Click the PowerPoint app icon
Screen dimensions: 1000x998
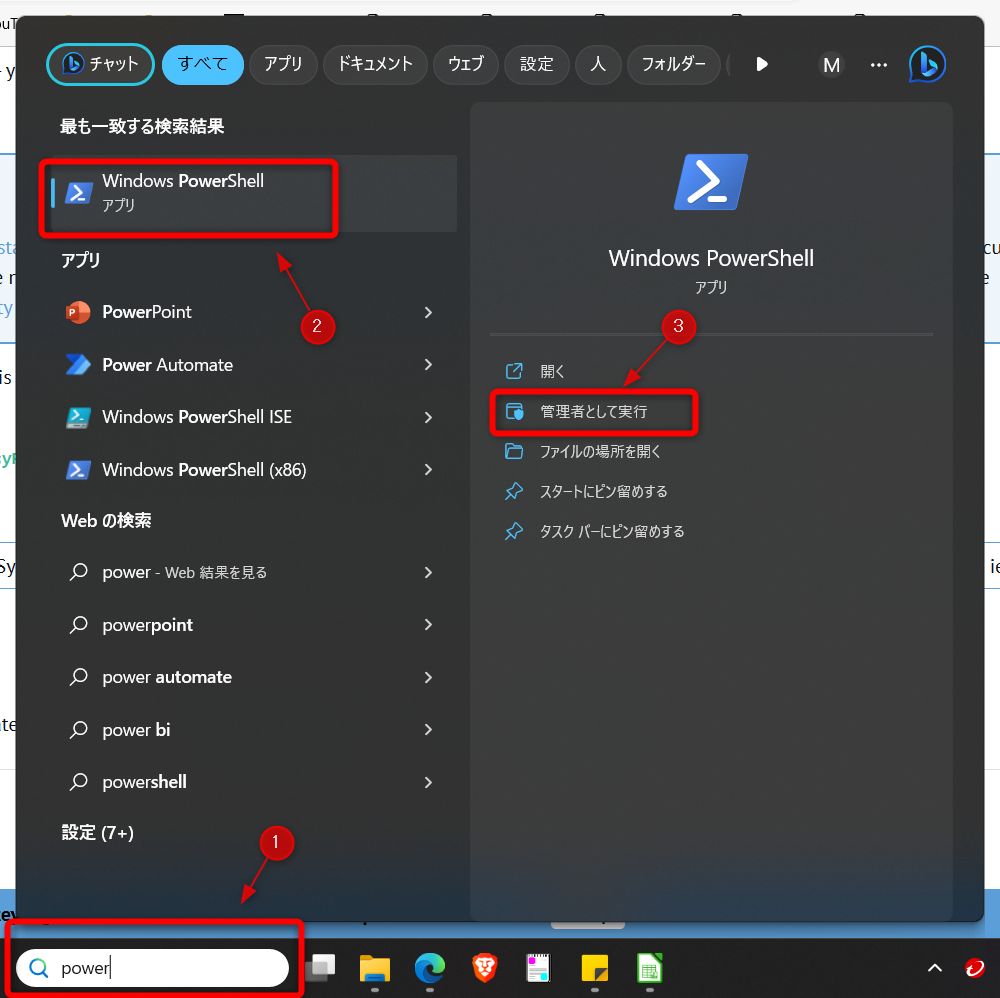pos(78,312)
